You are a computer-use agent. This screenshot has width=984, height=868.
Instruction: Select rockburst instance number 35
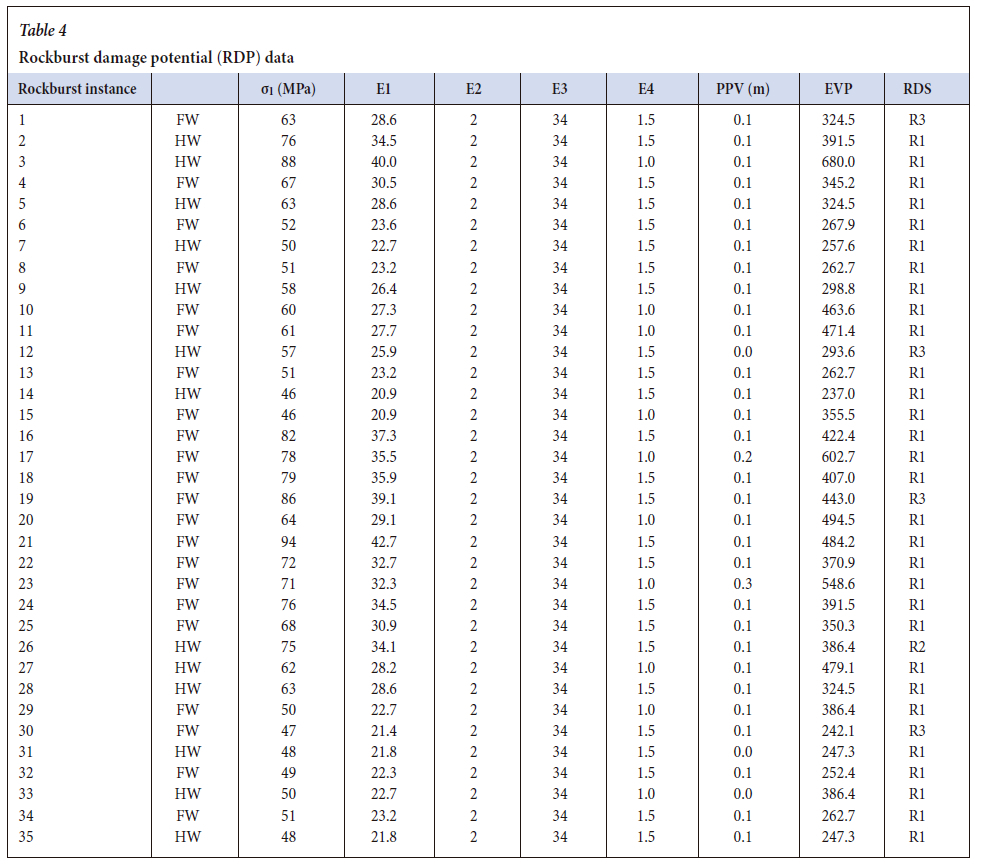(28, 837)
